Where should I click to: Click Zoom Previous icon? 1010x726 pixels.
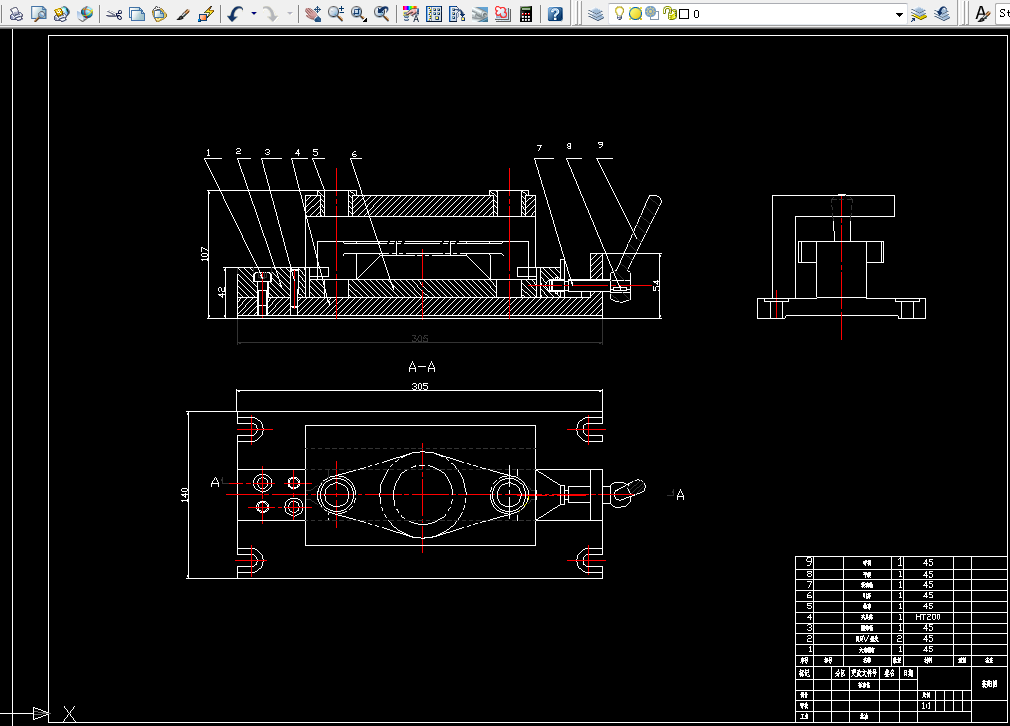tap(382, 14)
